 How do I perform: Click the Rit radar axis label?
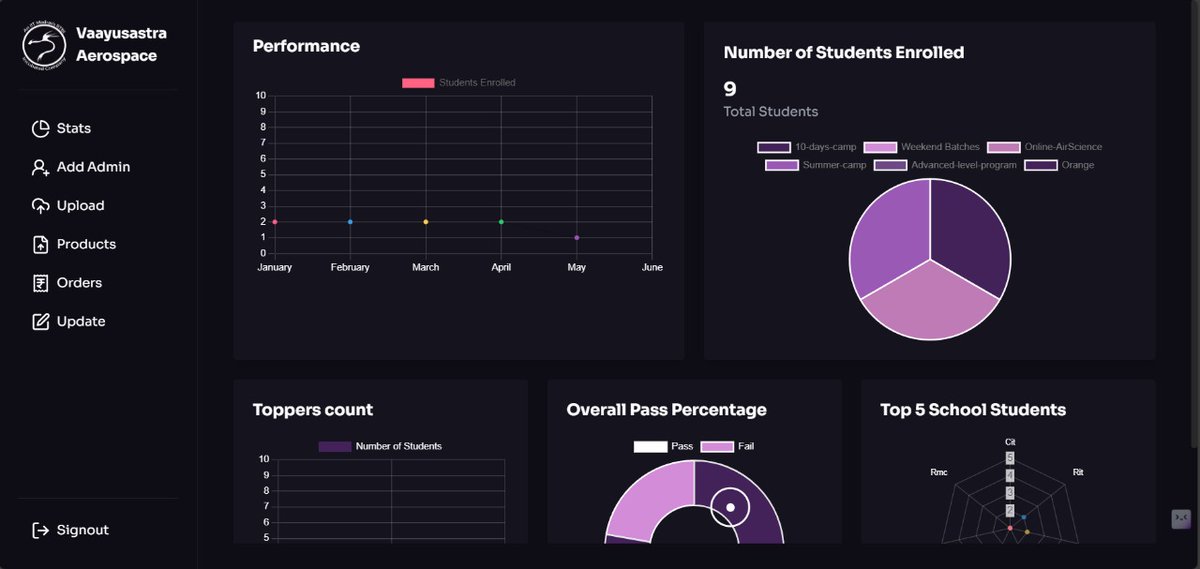tap(1078, 472)
